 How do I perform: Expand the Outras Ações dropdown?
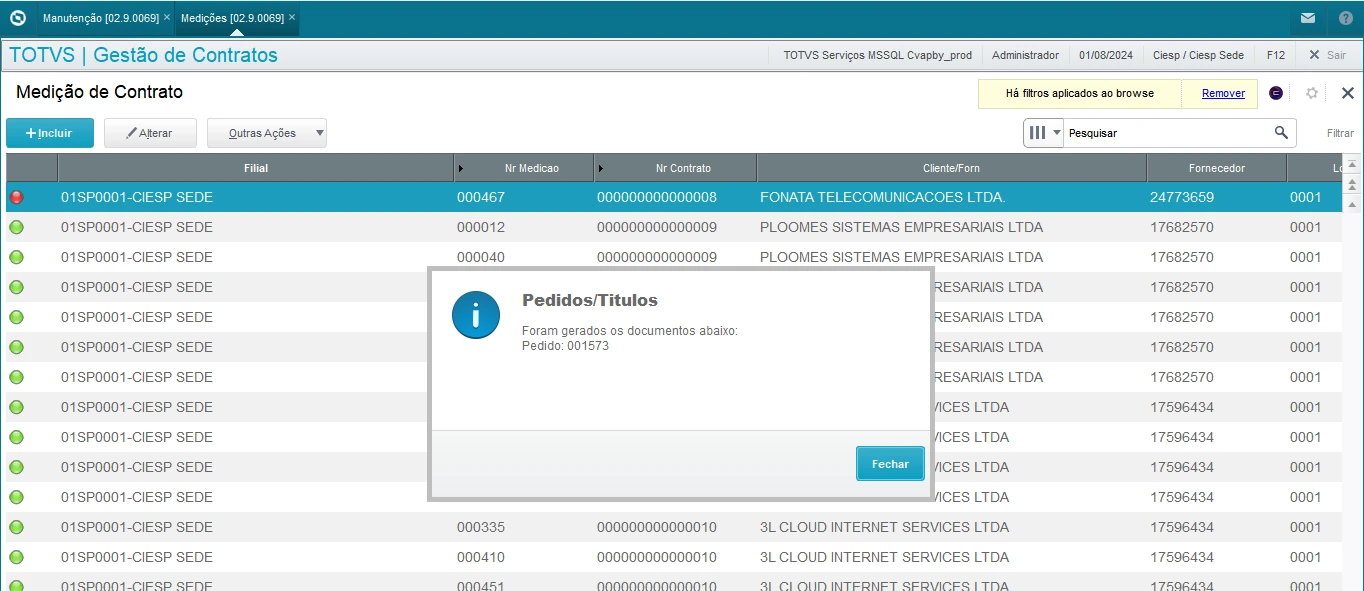(319, 133)
